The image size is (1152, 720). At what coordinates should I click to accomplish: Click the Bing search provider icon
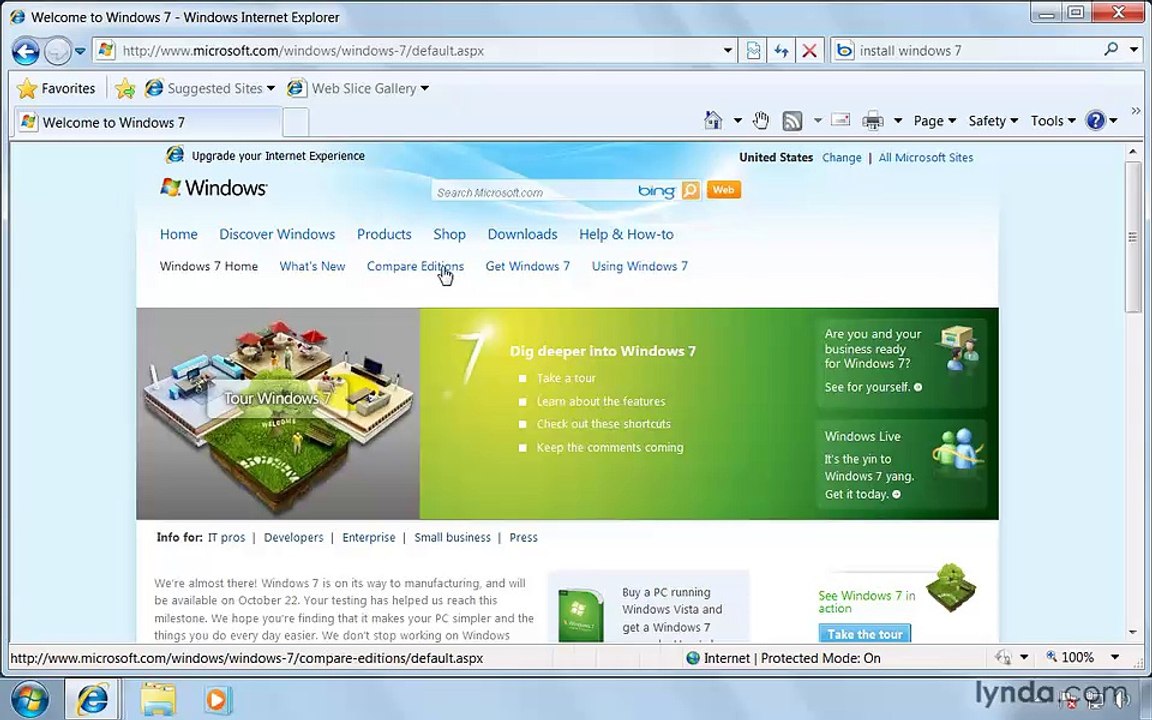[x=845, y=51]
